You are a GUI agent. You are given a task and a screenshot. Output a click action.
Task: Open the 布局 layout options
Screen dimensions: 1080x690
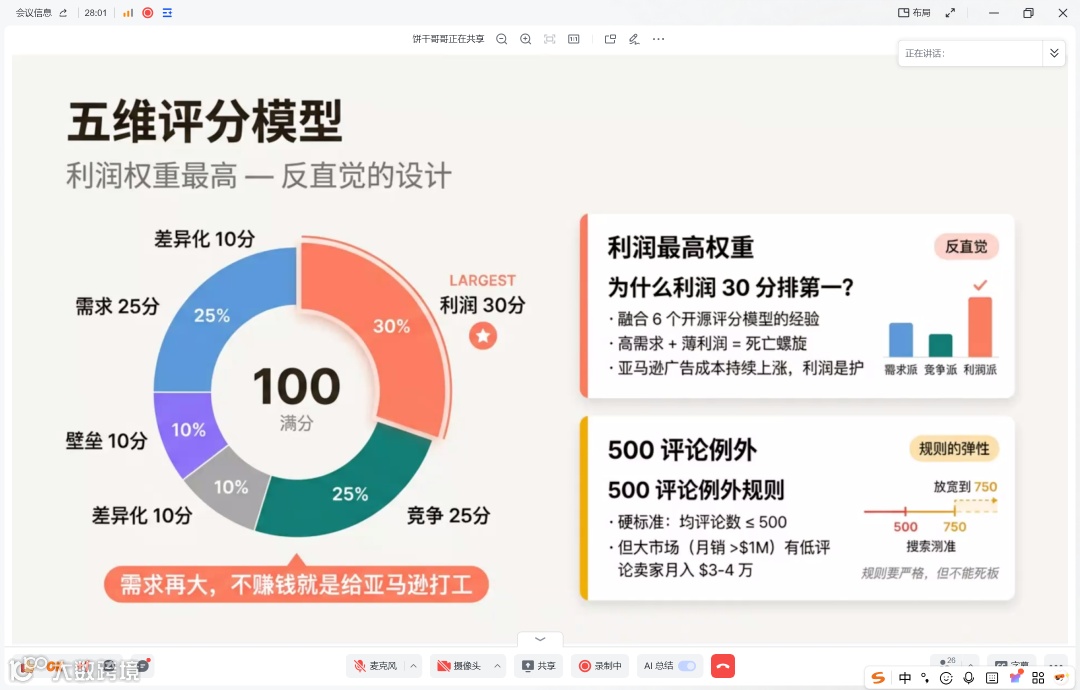coord(914,13)
